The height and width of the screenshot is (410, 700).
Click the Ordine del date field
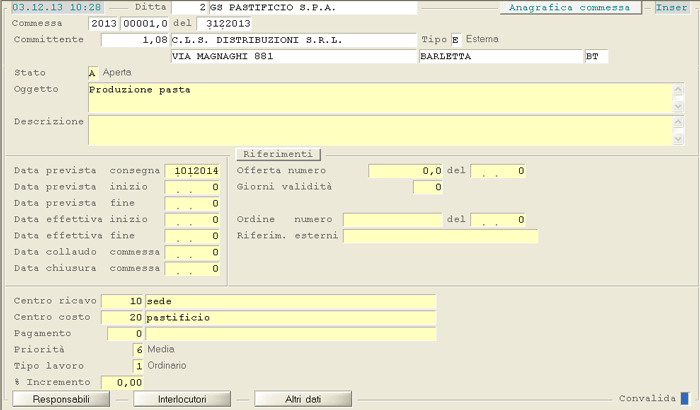[498, 220]
